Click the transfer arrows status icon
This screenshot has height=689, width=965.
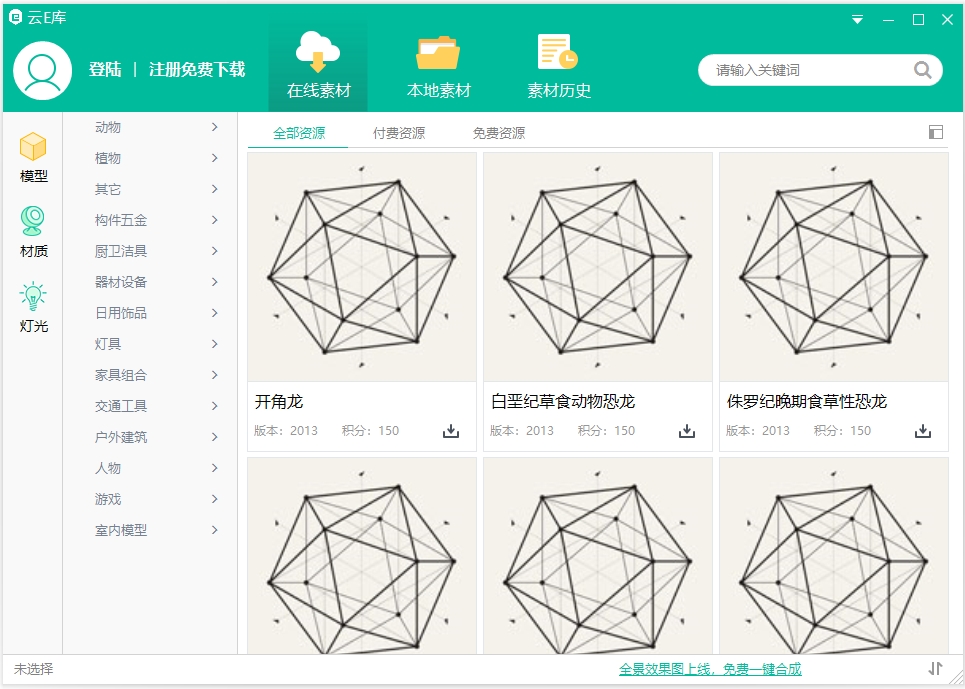(935, 669)
